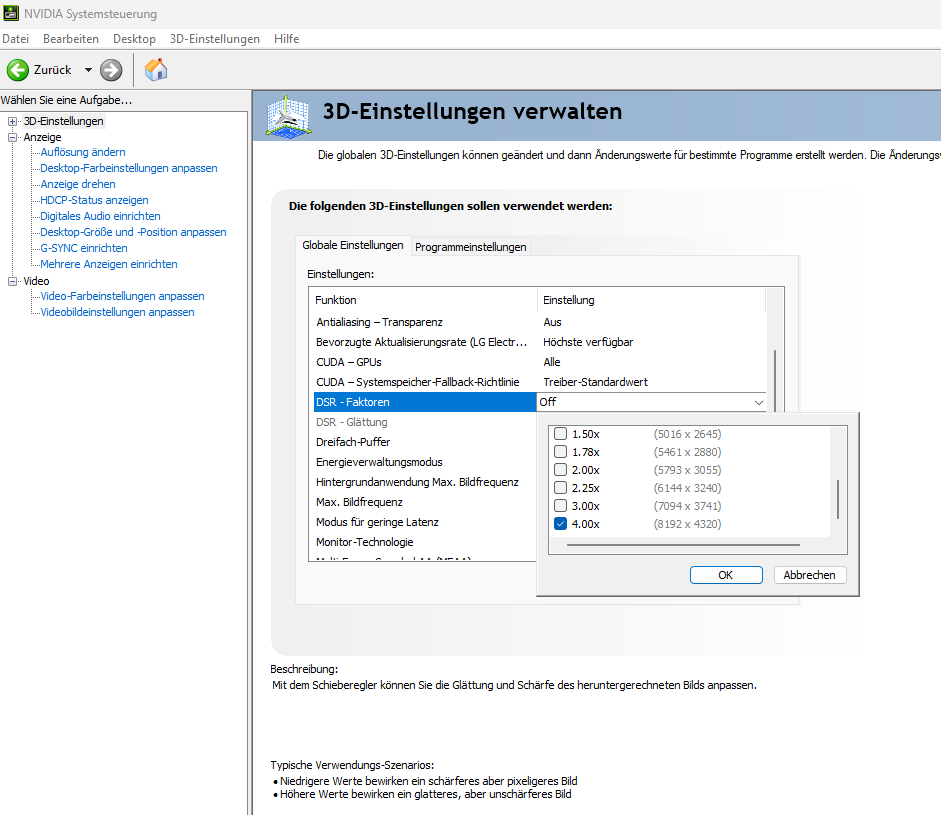The width and height of the screenshot is (941, 815).
Task: Select 3D-Einstellungen tree item label
Action: [x=64, y=121]
